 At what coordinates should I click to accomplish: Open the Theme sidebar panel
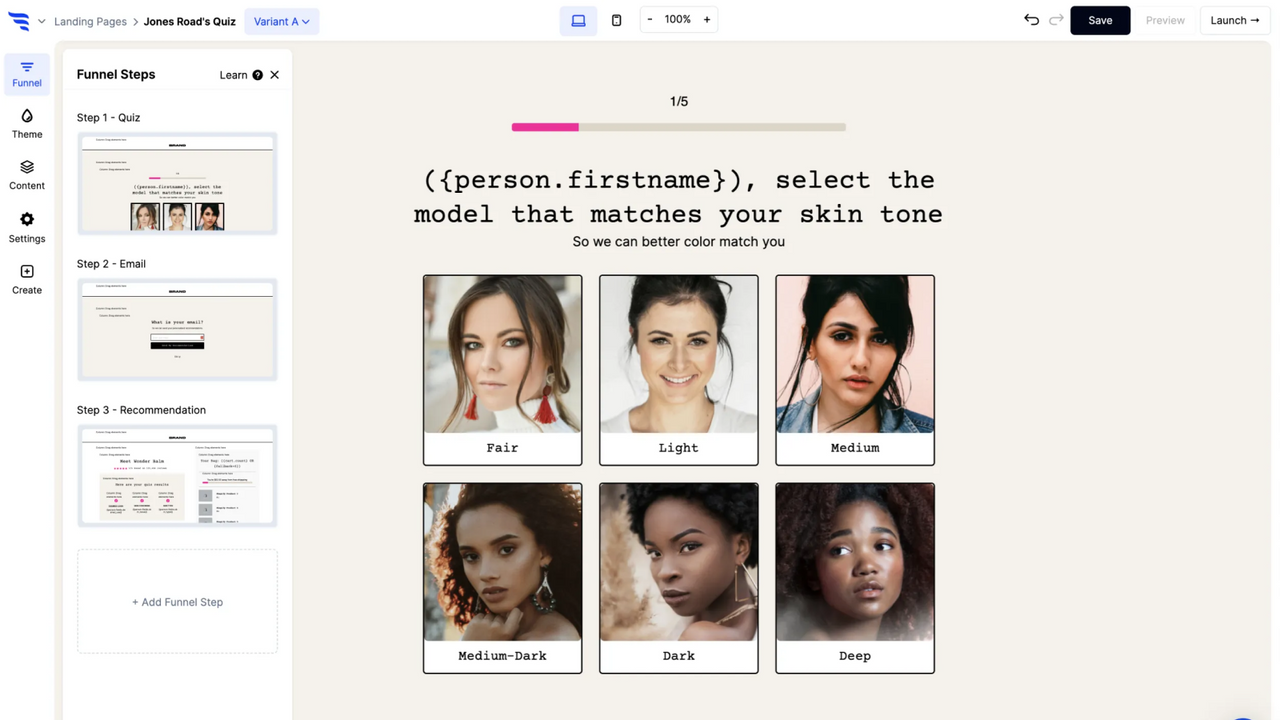(x=27, y=124)
